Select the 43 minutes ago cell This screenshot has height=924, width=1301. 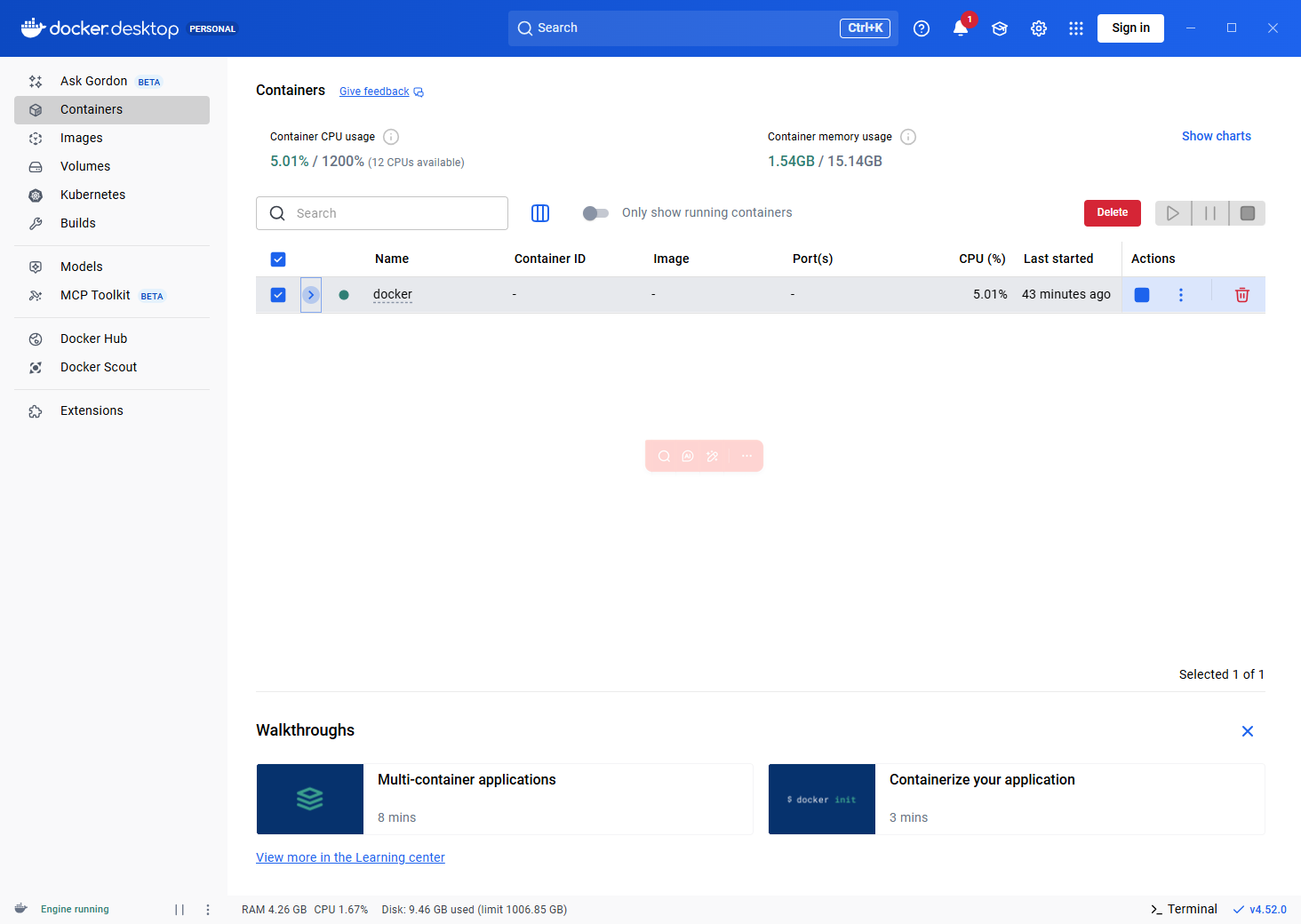point(1066,294)
